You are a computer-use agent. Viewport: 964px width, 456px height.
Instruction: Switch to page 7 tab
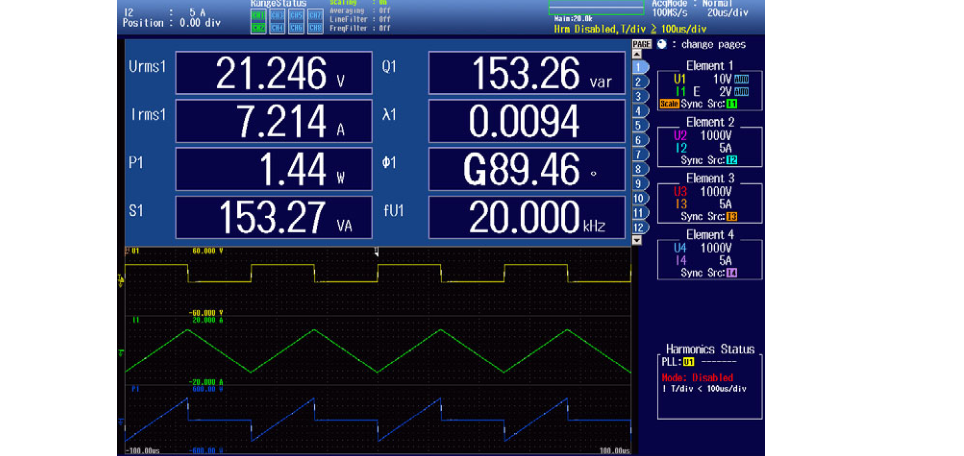(x=640, y=154)
